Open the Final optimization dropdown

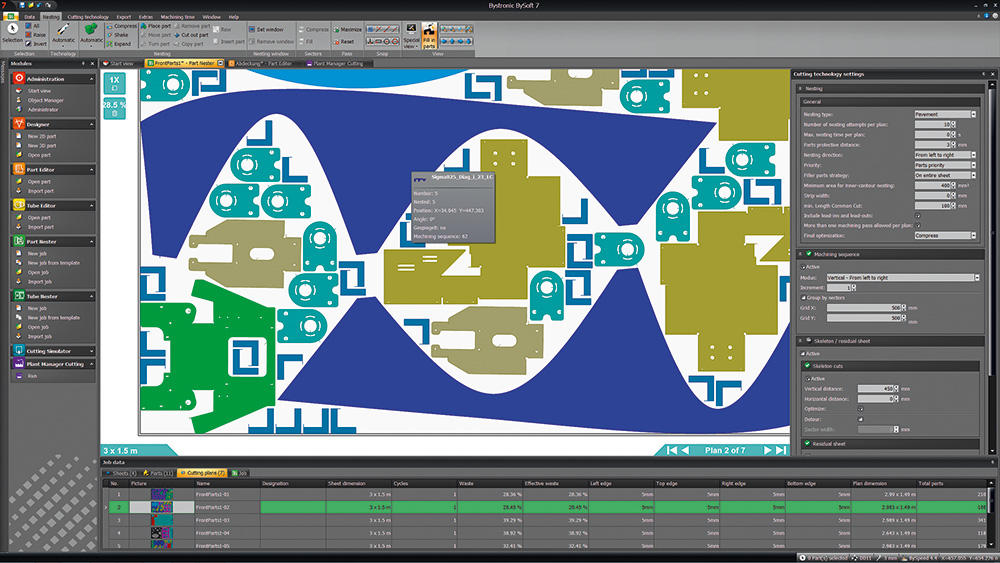945,235
